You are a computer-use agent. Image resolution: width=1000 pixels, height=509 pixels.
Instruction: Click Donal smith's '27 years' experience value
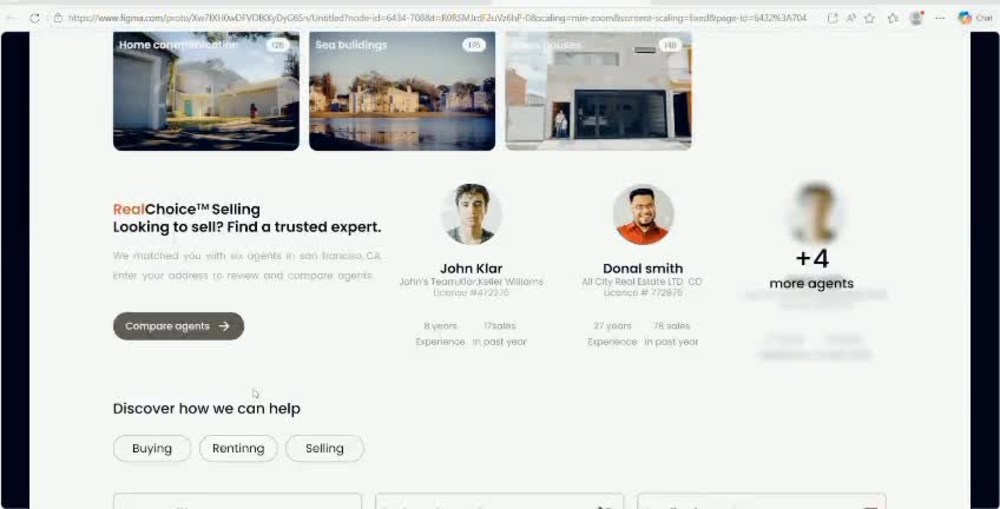point(612,326)
